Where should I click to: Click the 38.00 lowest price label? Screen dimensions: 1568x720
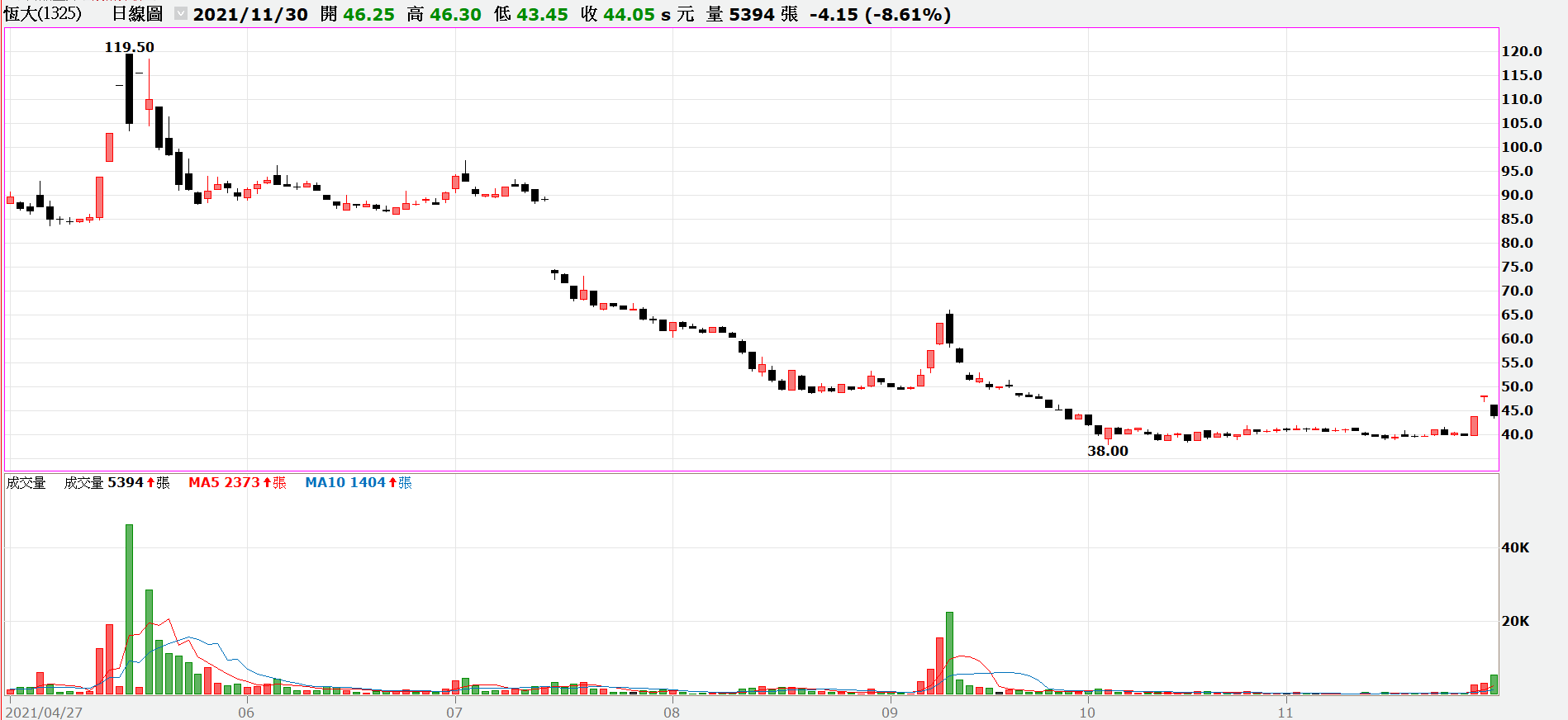pyautogui.click(x=1107, y=451)
